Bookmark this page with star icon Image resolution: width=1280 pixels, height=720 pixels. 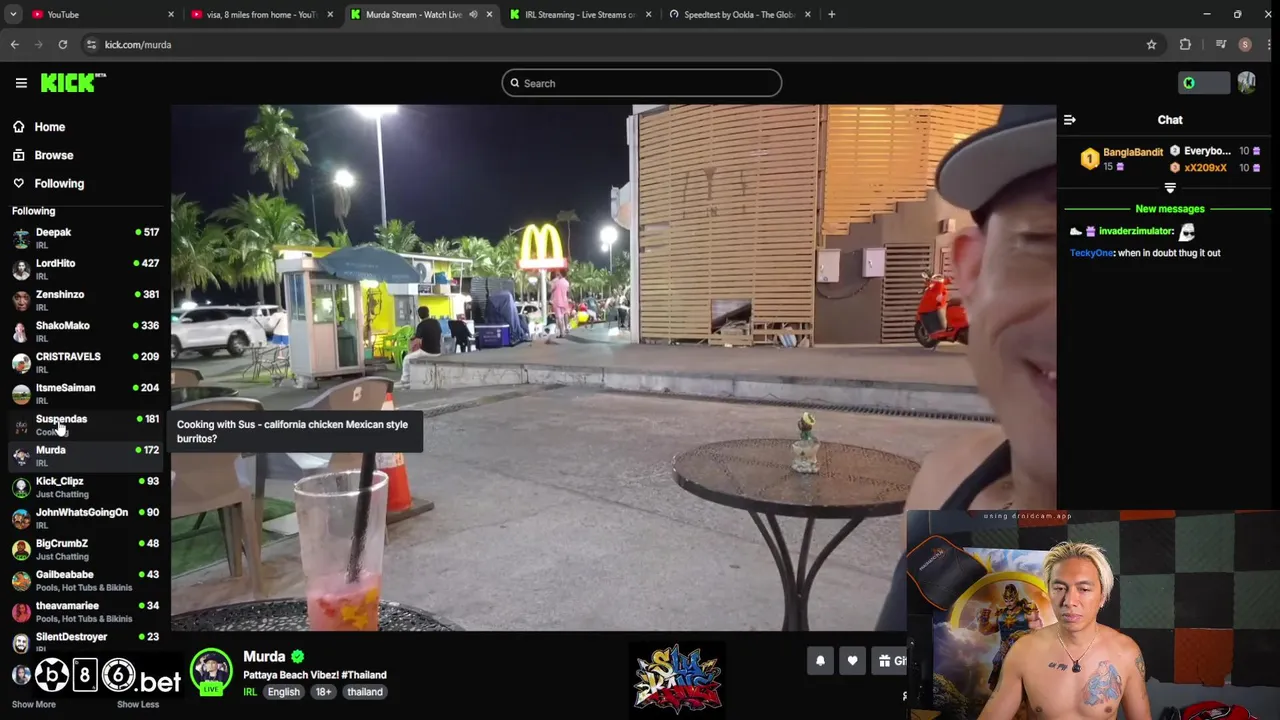click(x=1151, y=44)
